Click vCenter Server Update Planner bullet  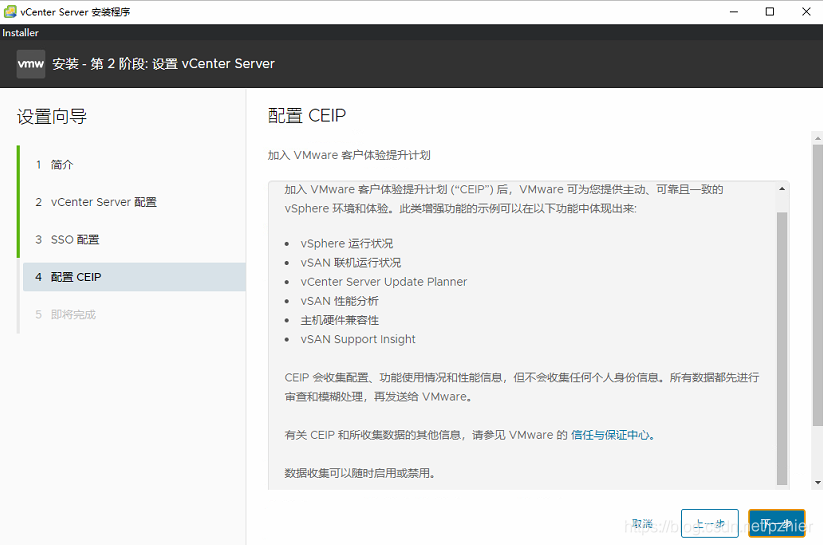click(384, 282)
